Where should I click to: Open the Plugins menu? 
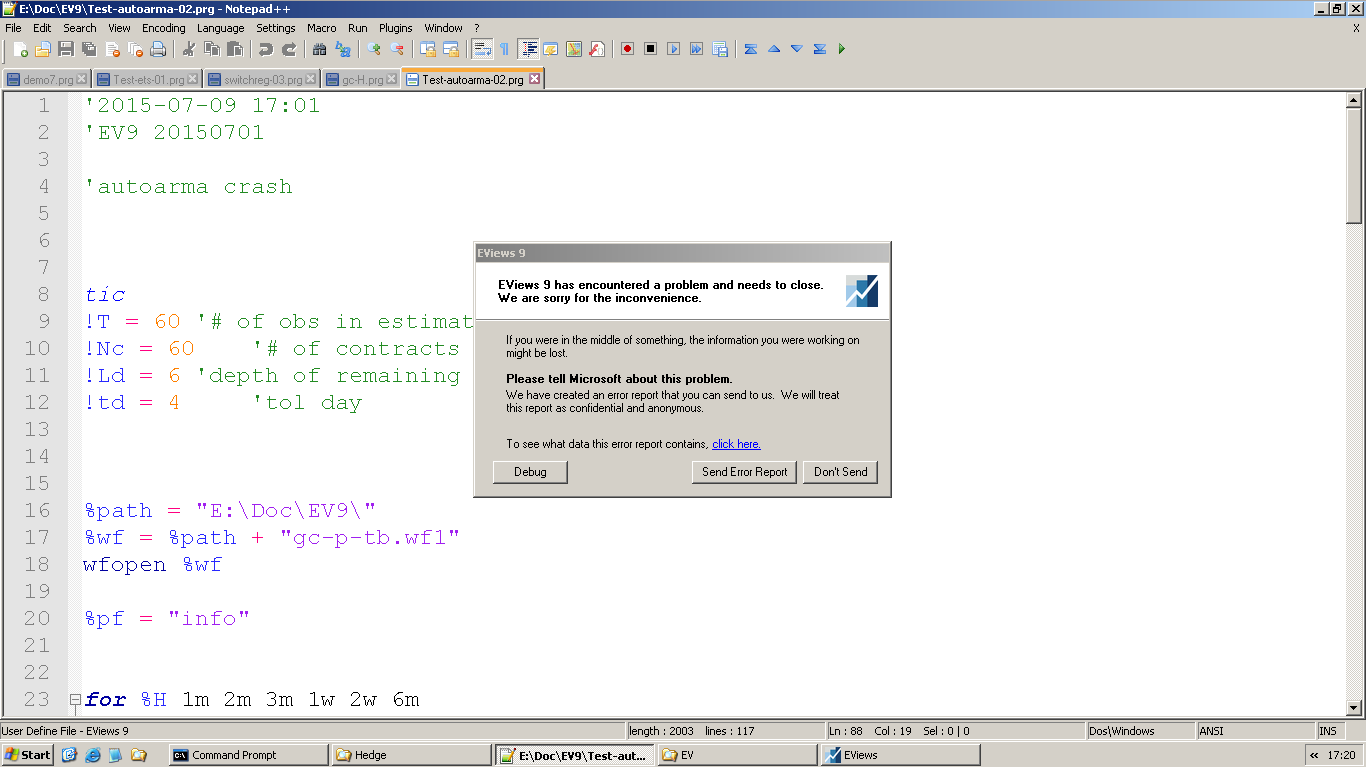396,28
